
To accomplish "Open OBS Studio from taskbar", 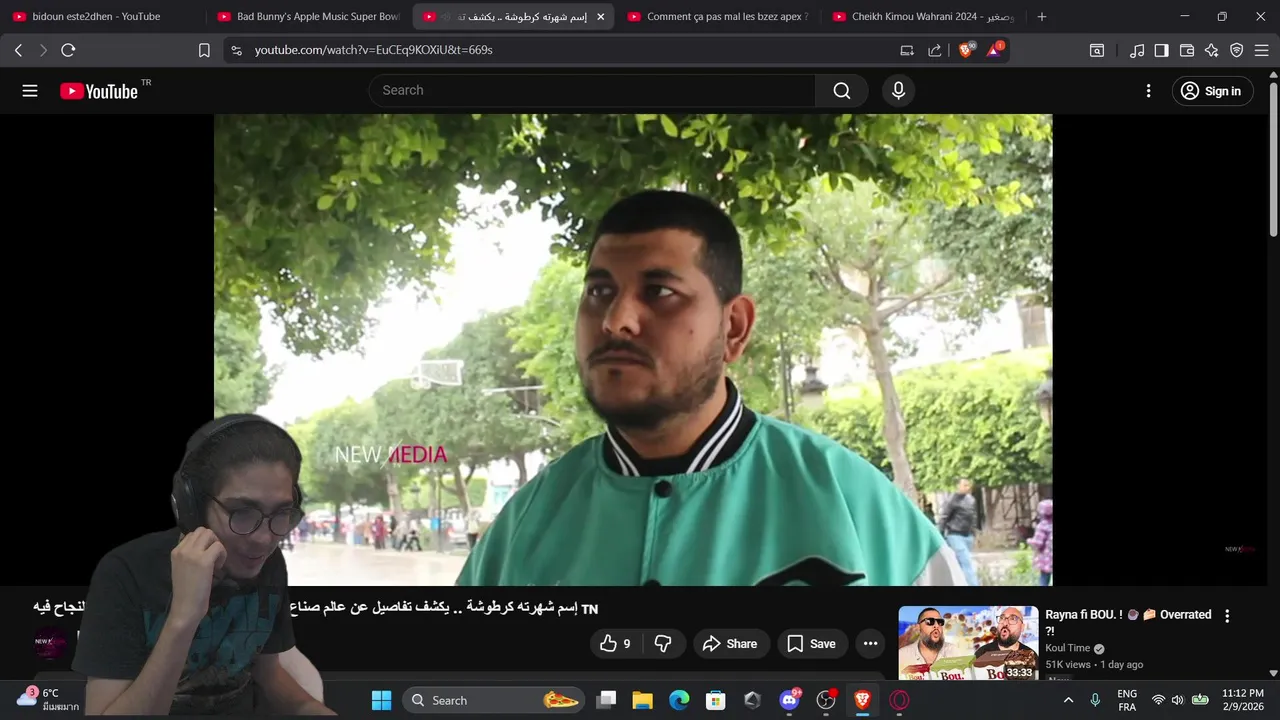I will 826,700.
